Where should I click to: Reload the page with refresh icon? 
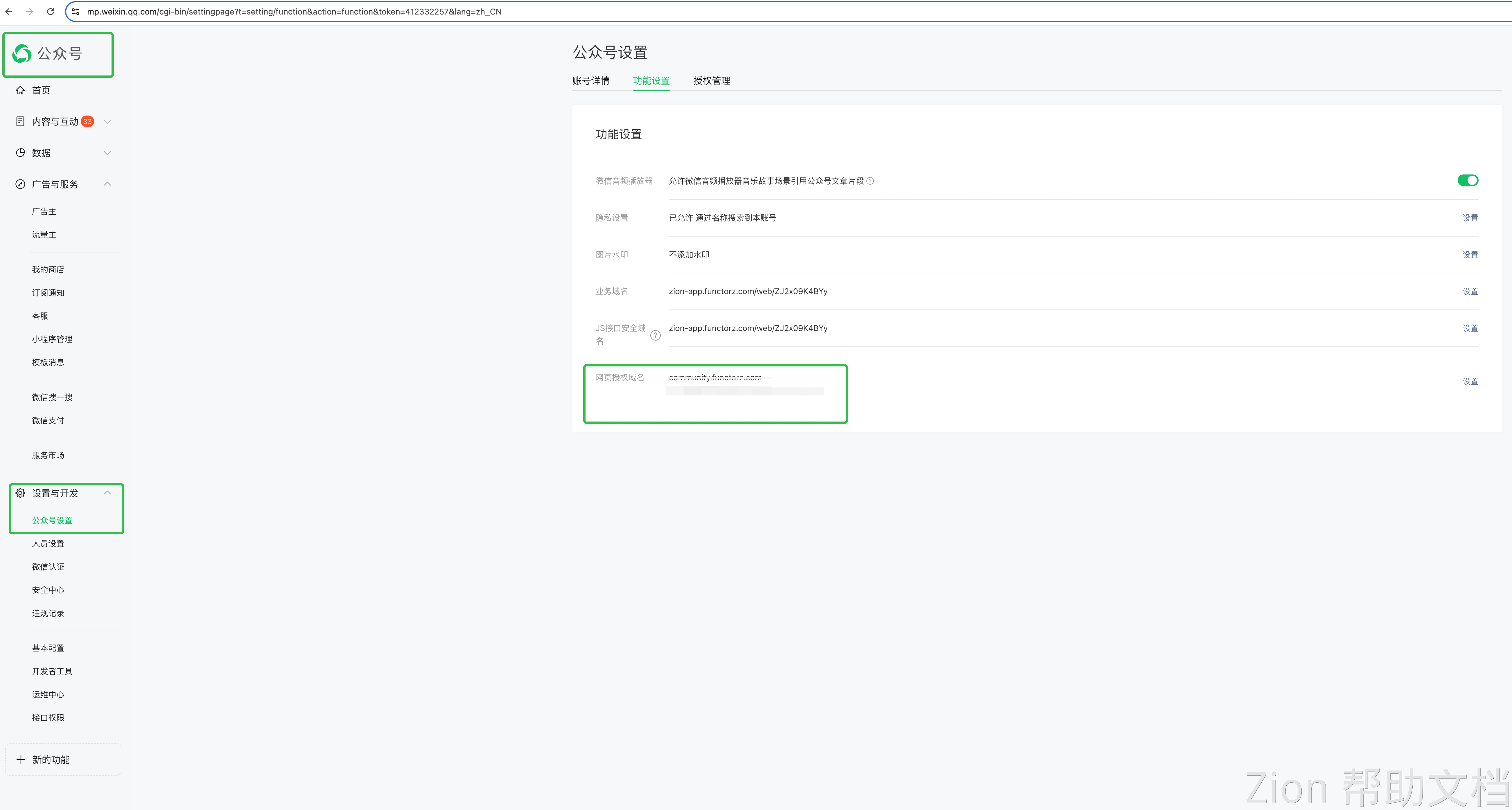click(x=51, y=12)
